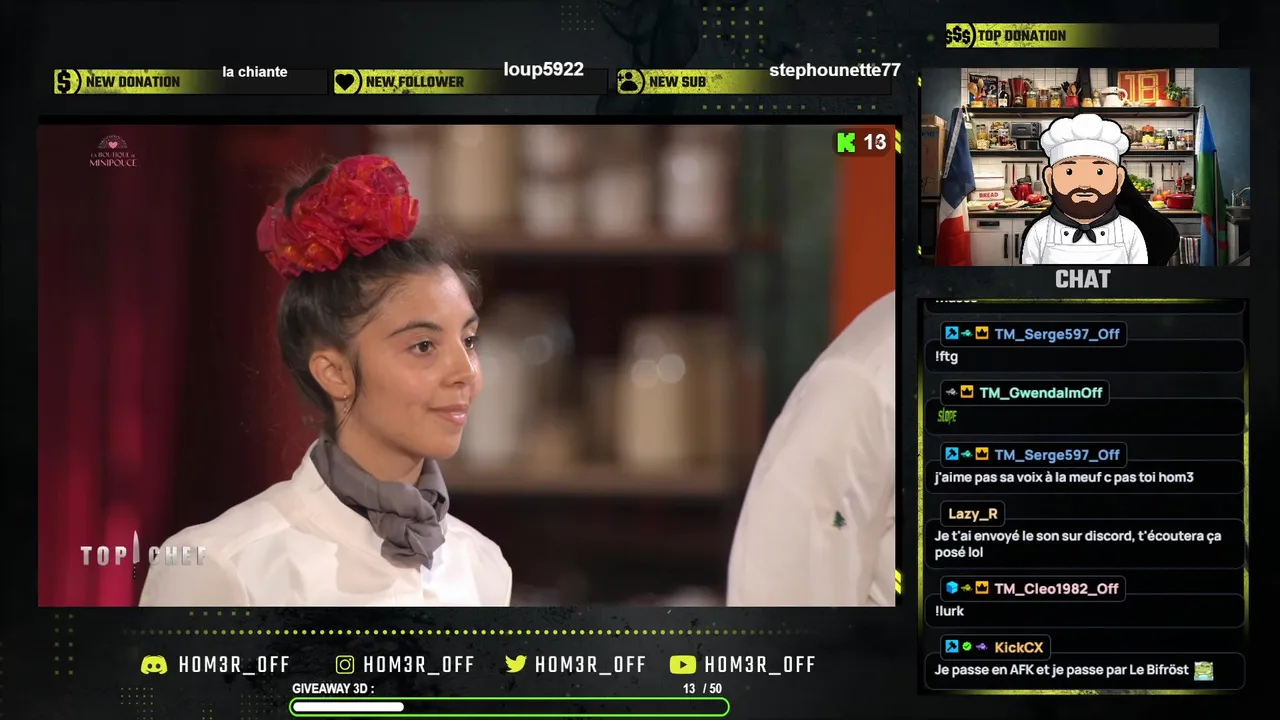The height and width of the screenshot is (720, 1280).
Task: Open the YouTube logo icon
Action: tap(683, 665)
